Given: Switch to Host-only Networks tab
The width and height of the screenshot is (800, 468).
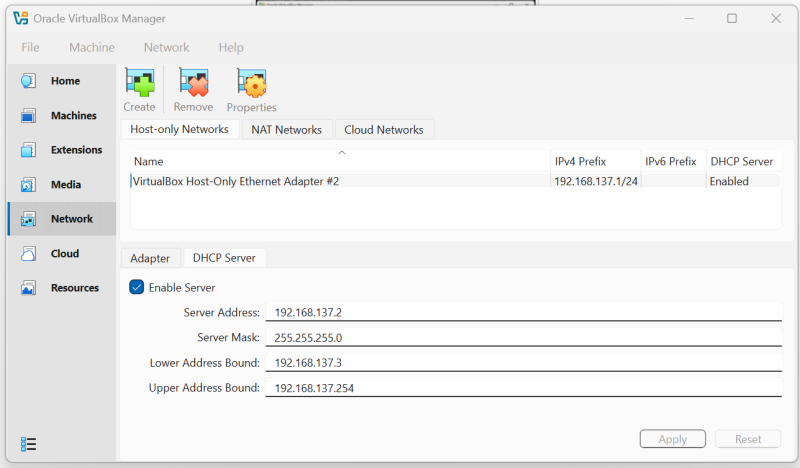Looking at the screenshot, I should [x=180, y=129].
